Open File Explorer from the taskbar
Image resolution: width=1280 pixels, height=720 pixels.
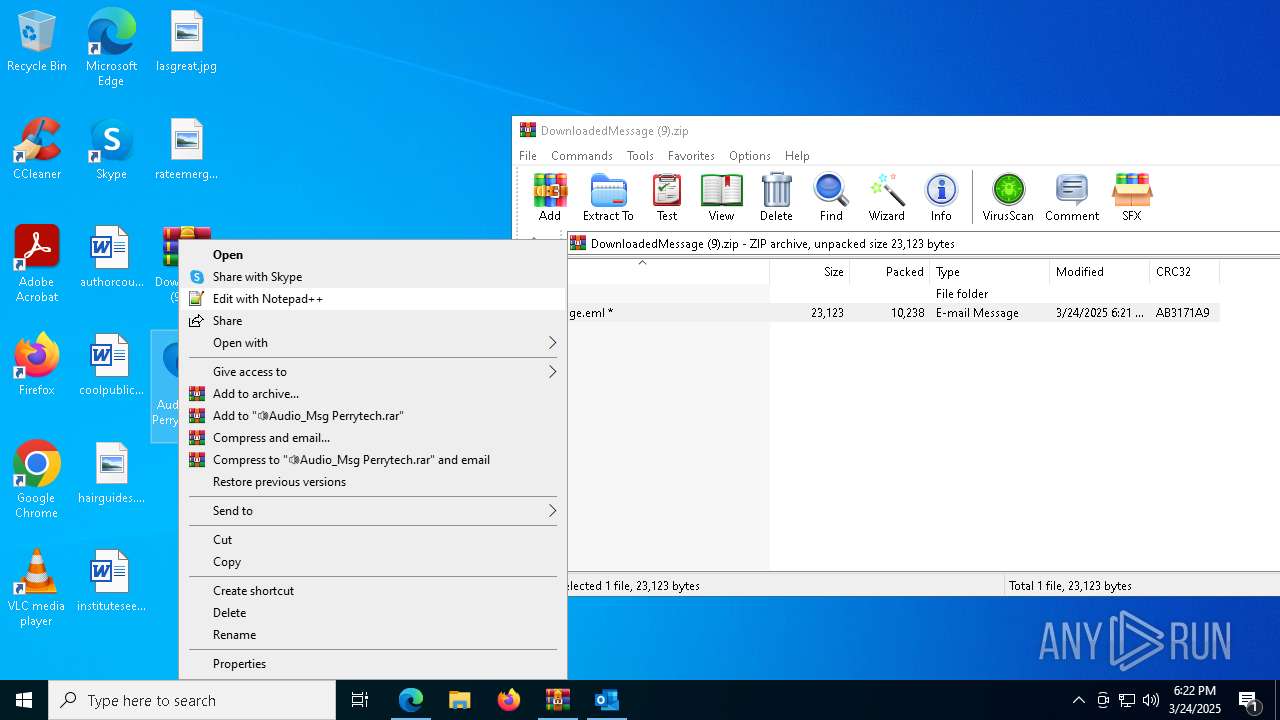click(459, 700)
